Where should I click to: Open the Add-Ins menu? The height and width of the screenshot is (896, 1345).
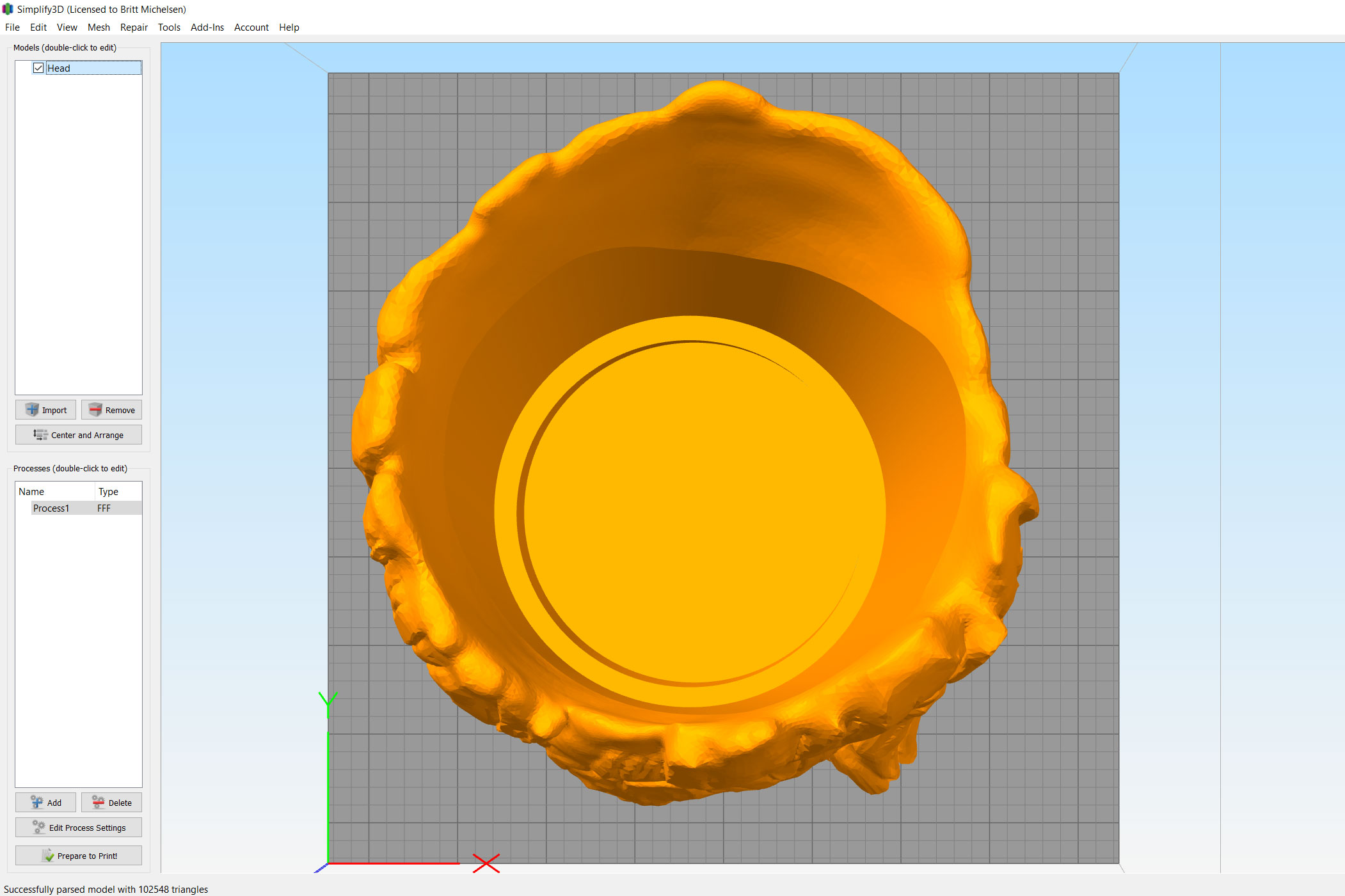tap(207, 28)
